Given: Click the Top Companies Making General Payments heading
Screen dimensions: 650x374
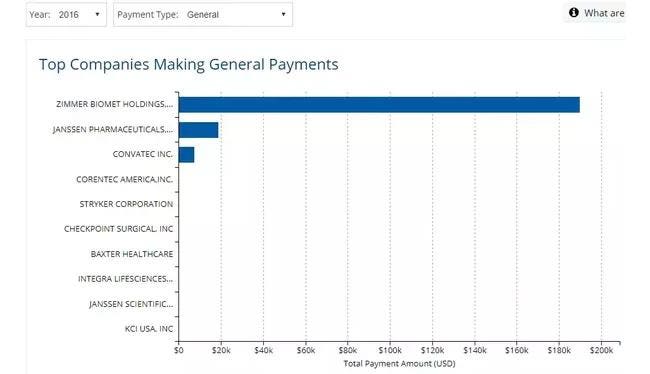Looking at the screenshot, I should point(189,65).
